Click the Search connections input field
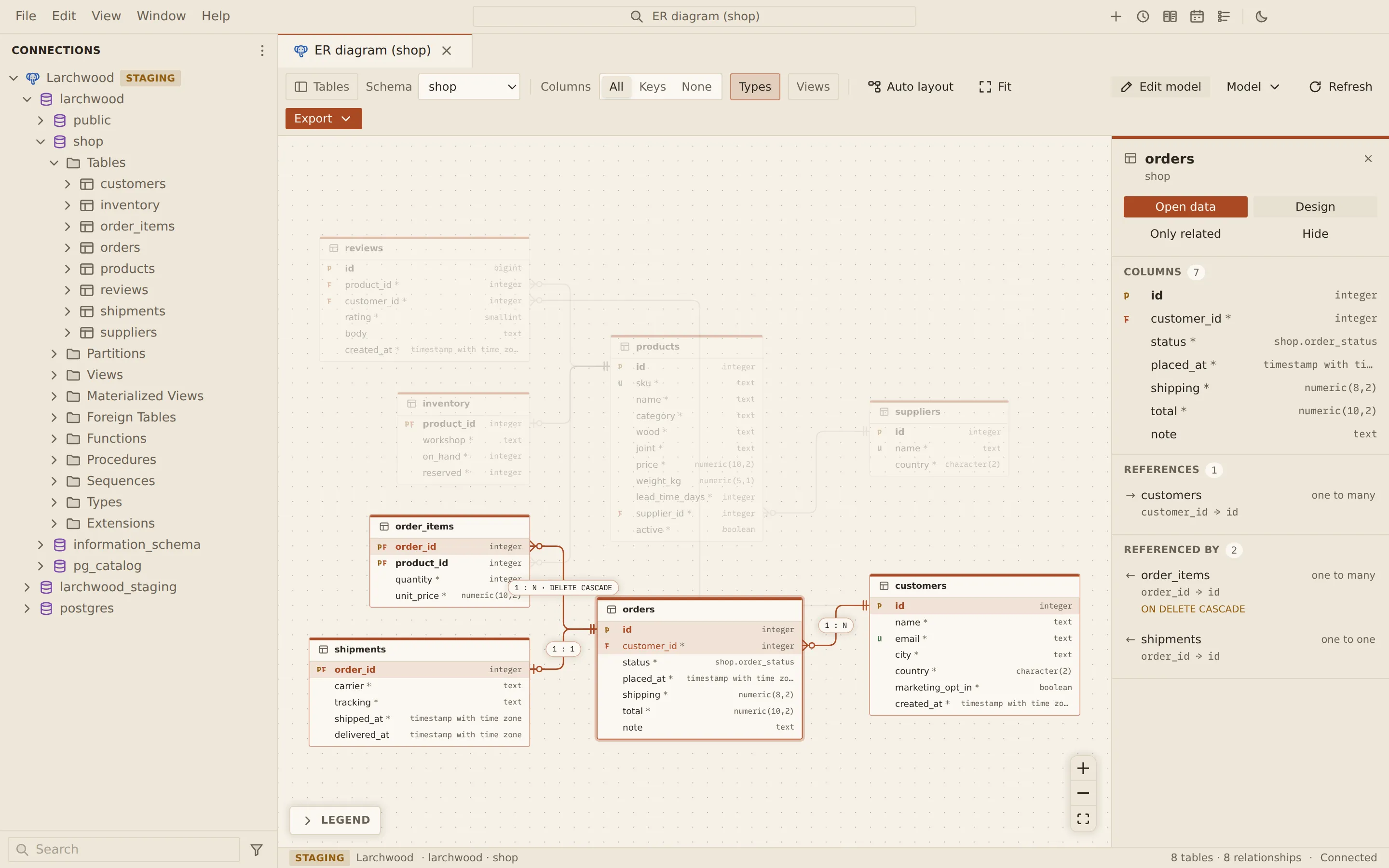The height and width of the screenshot is (868, 1389). (x=124, y=850)
